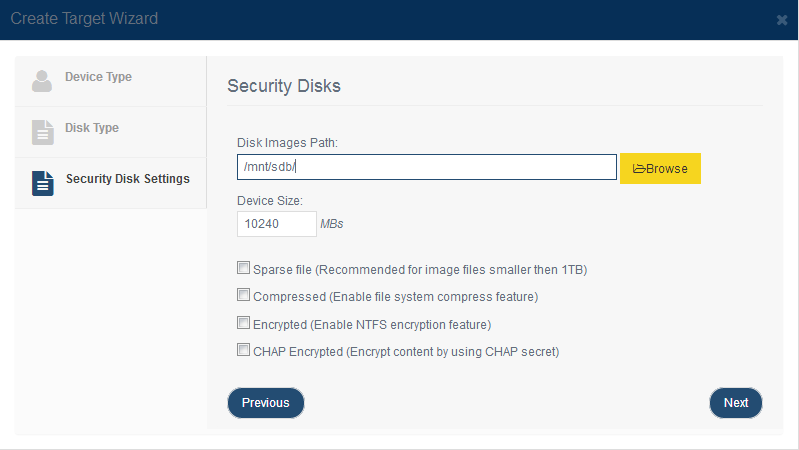The width and height of the screenshot is (799, 450).
Task: Close the Create Target Wizard dialog
Action: tap(782, 20)
